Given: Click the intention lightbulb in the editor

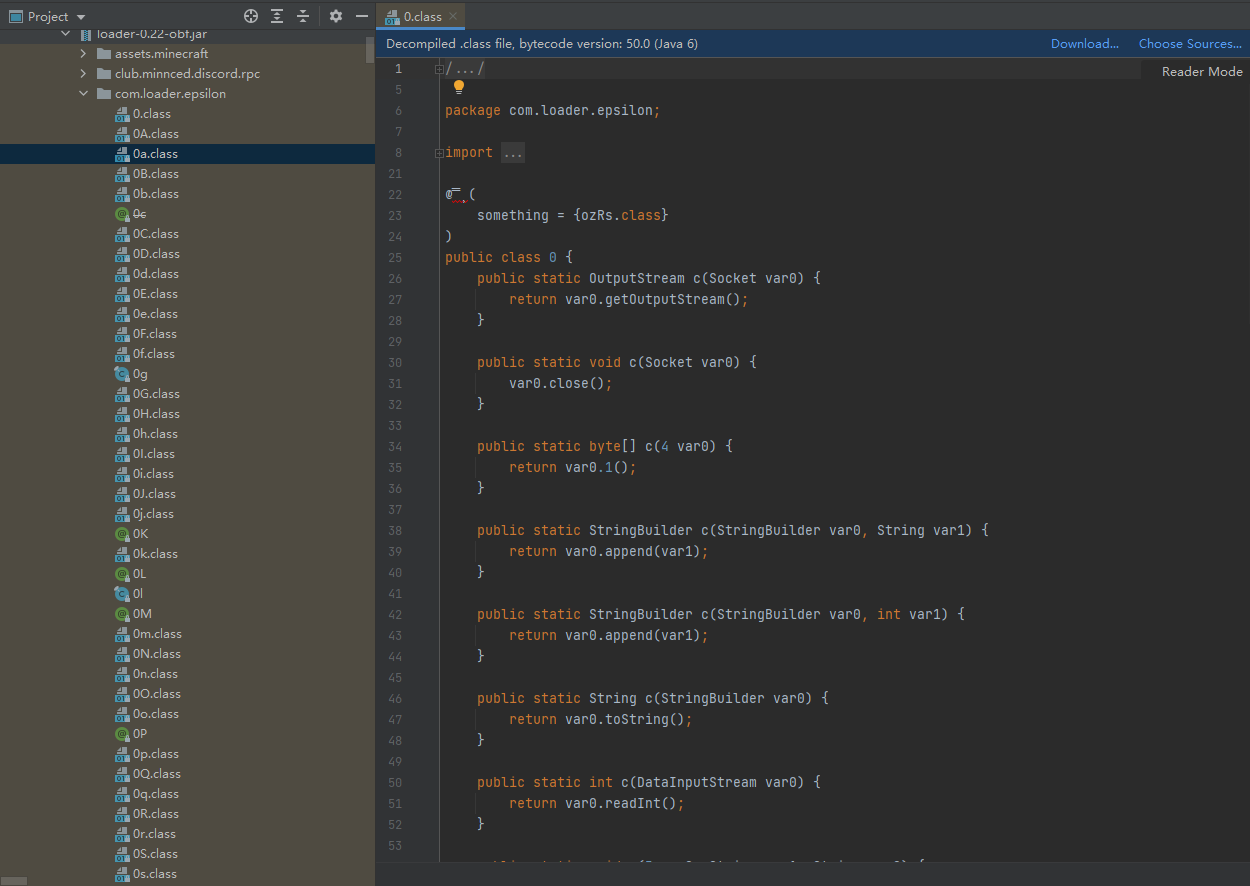Looking at the screenshot, I should (x=459, y=87).
